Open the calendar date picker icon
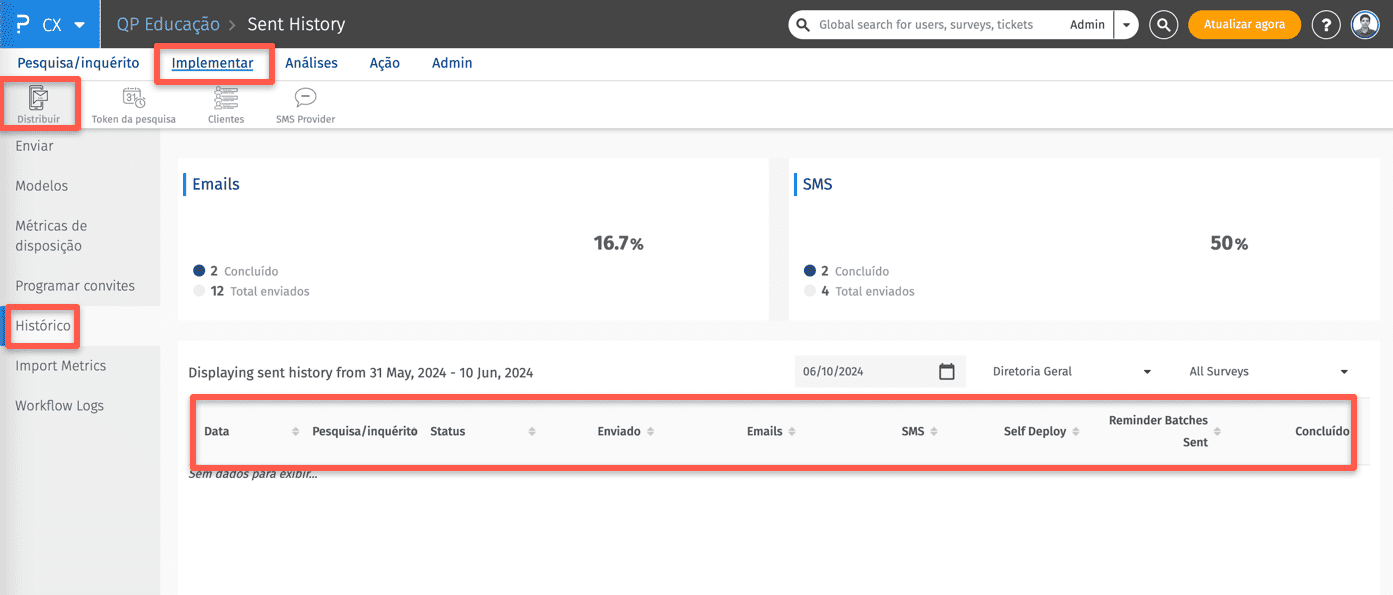The height and width of the screenshot is (595, 1393). pyautogui.click(x=947, y=372)
